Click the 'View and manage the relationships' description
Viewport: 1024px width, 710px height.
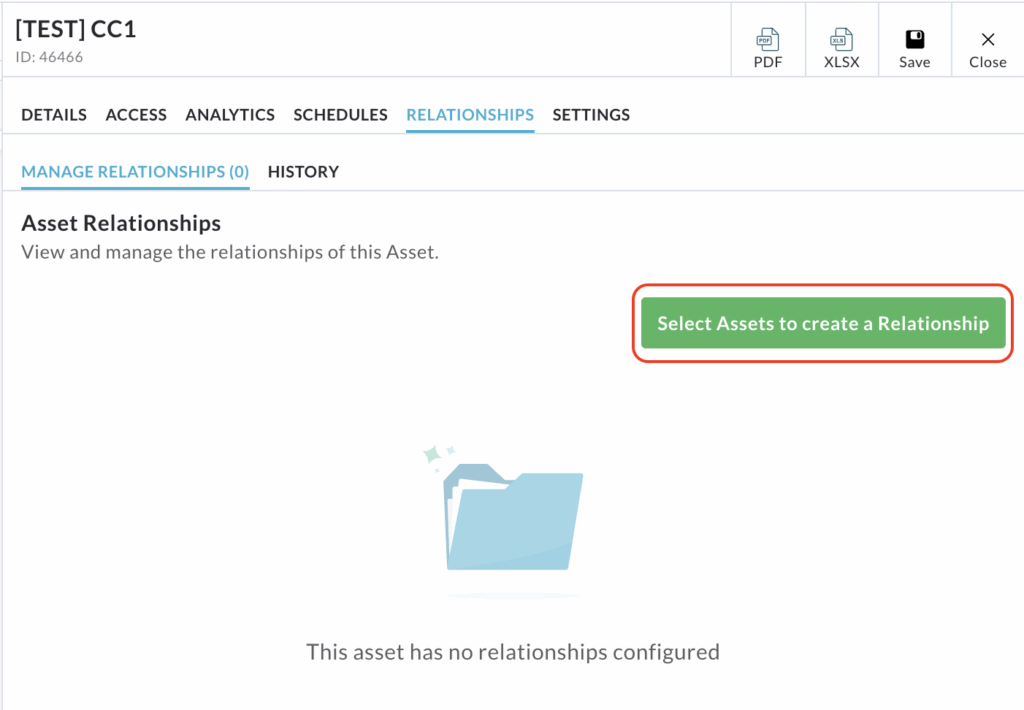(x=230, y=252)
